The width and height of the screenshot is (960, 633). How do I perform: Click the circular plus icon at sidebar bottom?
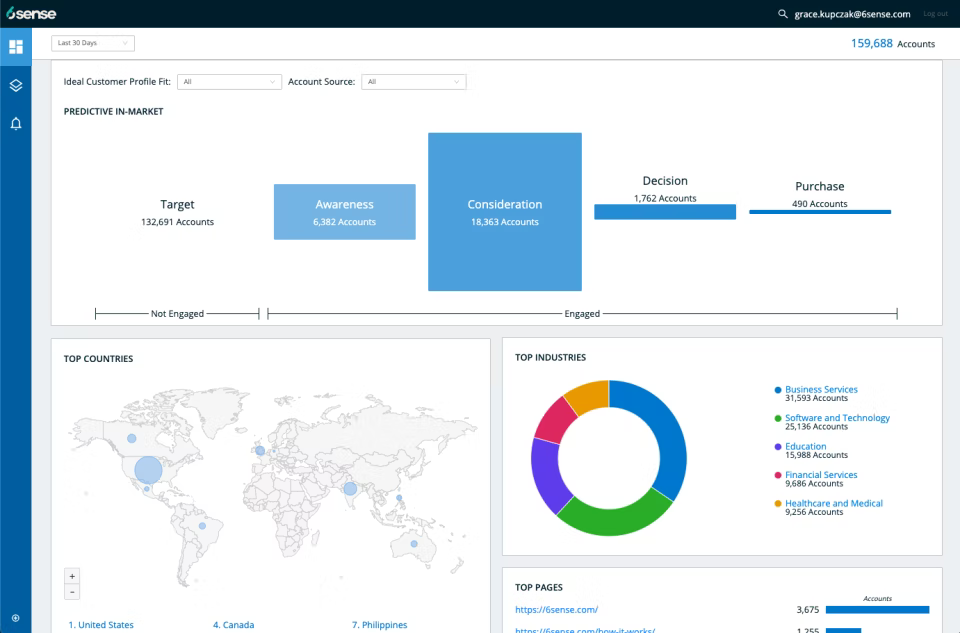pyautogui.click(x=16, y=618)
